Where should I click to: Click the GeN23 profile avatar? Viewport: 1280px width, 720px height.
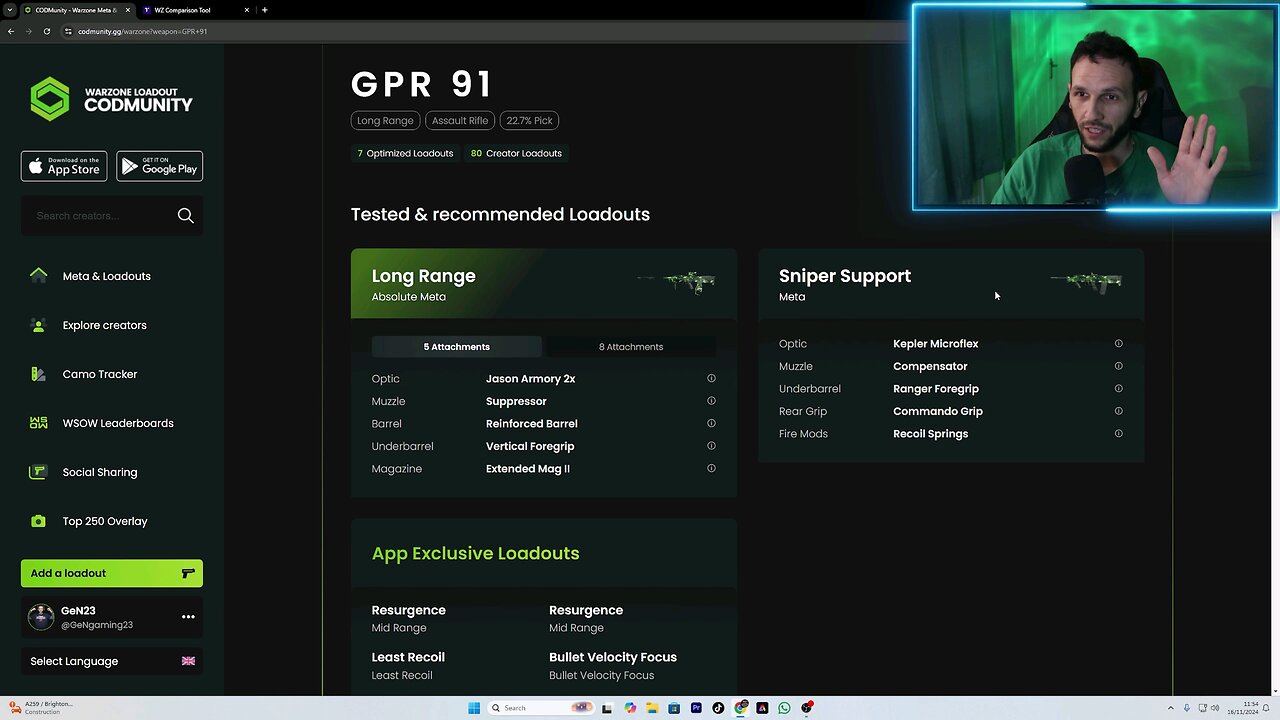(x=41, y=617)
